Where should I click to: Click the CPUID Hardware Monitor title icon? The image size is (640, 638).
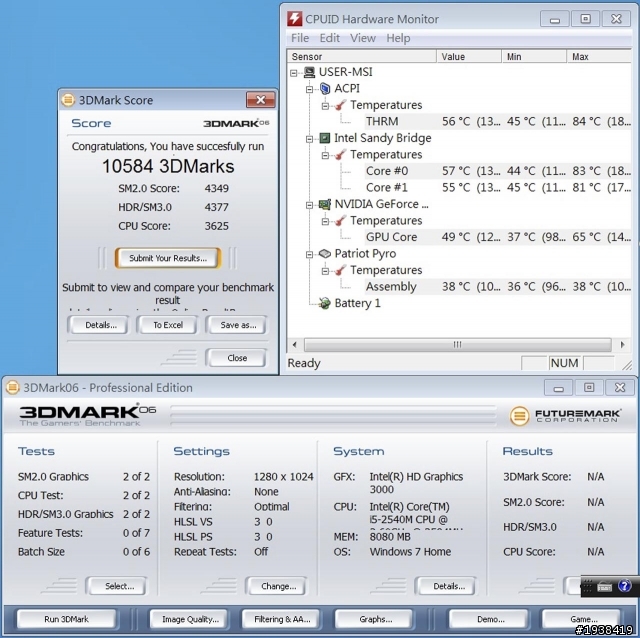point(295,18)
